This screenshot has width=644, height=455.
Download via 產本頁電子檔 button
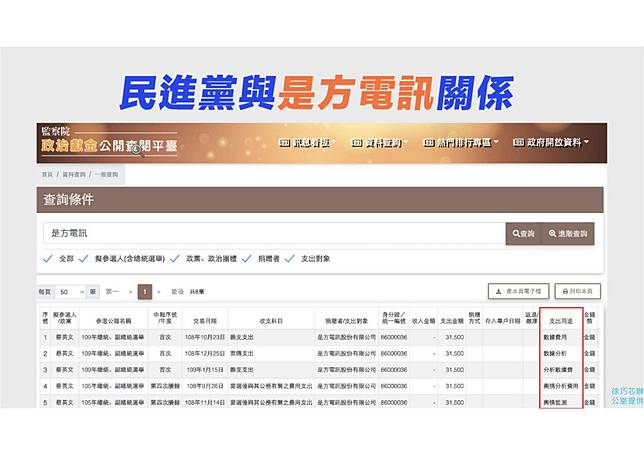tap(518, 291)
